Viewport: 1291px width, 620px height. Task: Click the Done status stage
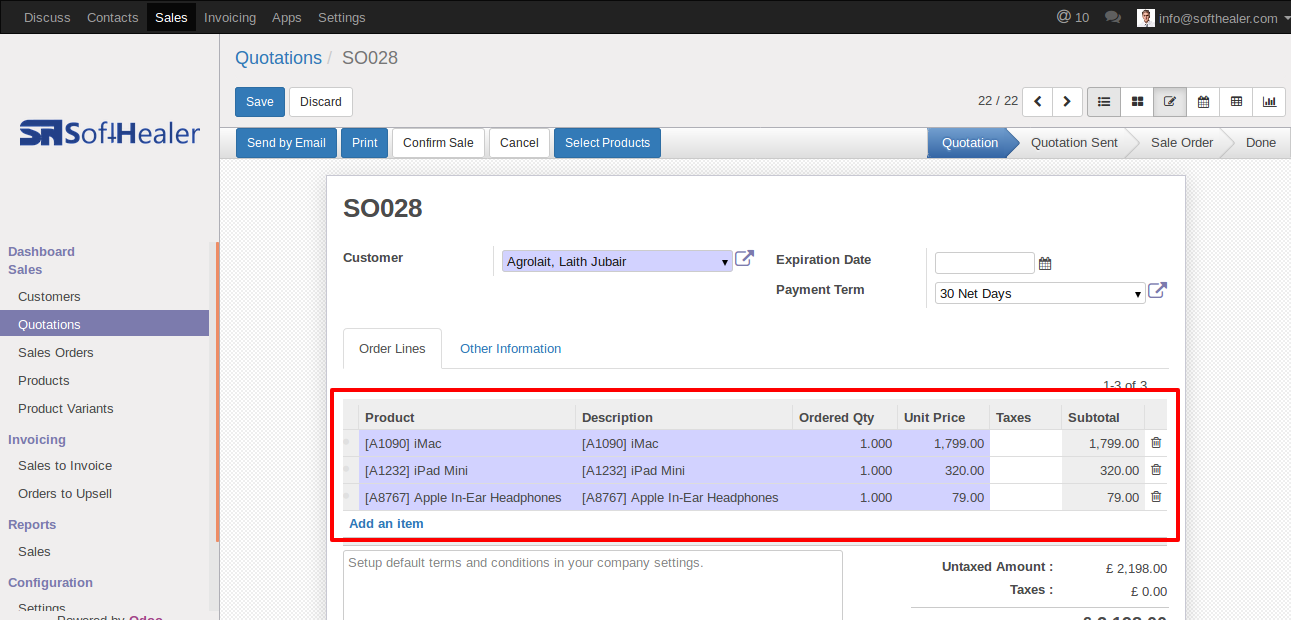[x=1261, y=143]
